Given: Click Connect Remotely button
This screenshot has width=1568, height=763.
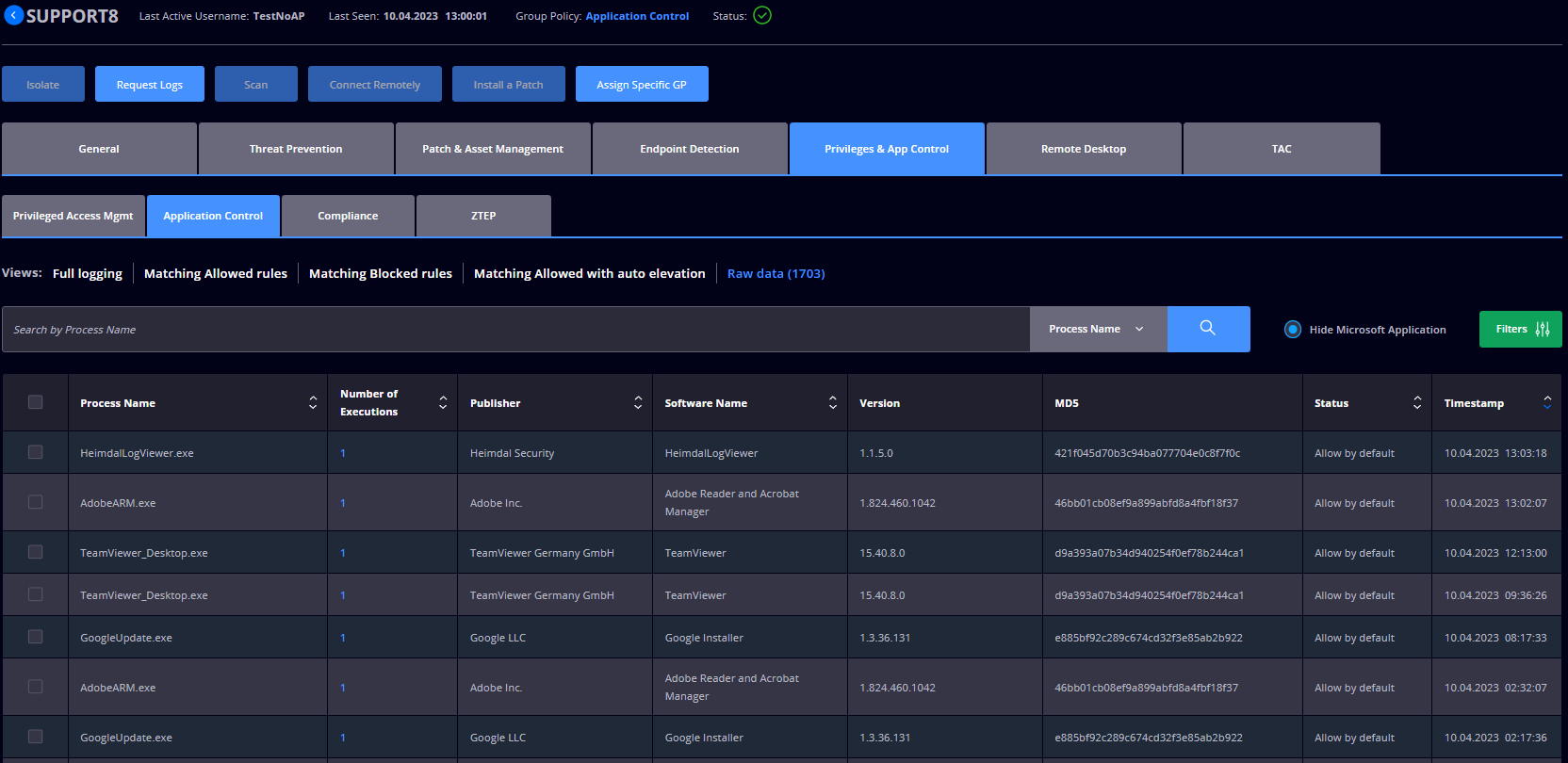Looking at the screenshot, I should click(375, 84).
